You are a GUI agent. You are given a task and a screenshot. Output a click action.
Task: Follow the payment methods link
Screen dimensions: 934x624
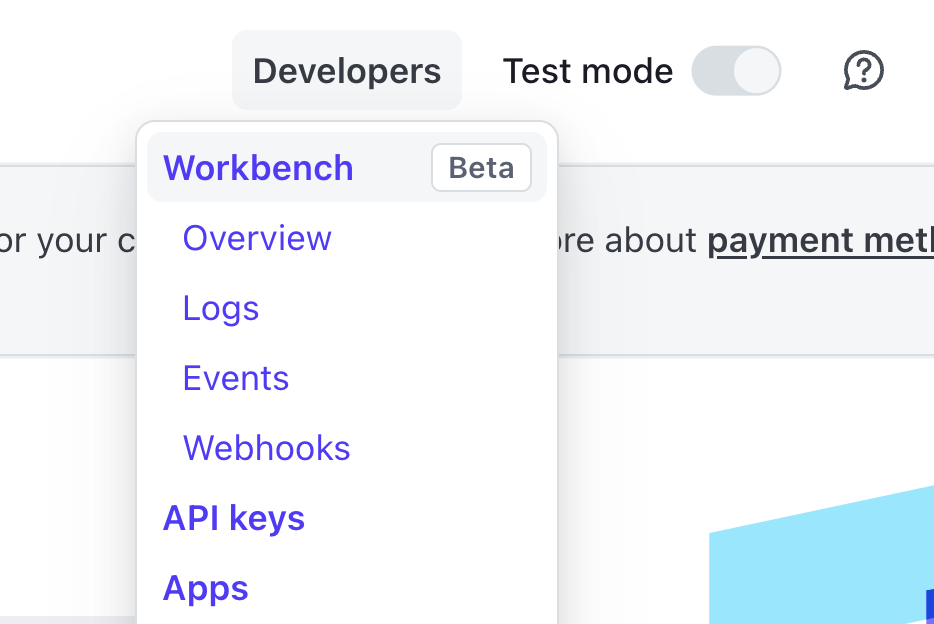(820, 240)
